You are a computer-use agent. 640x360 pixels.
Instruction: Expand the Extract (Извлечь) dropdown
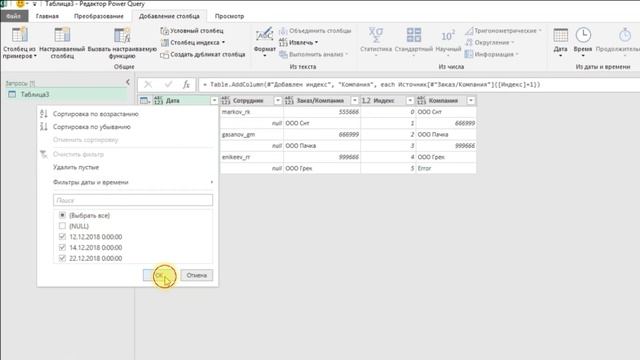(x=316, y=42)
